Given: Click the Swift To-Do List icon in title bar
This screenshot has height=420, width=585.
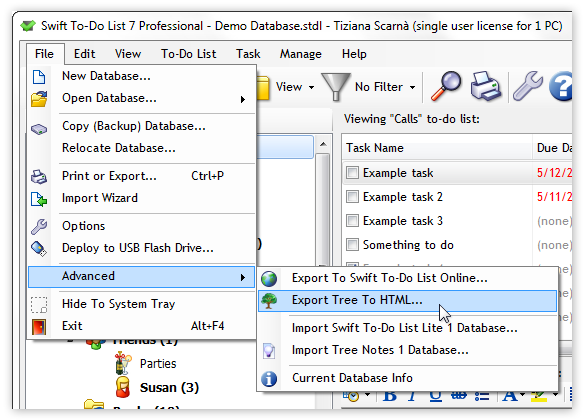Looking at the screenshot, I should coord(28,26).
